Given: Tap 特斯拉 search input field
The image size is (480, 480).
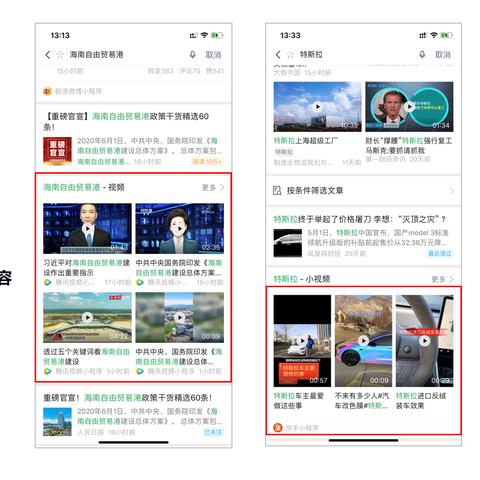Looking at the screenshot, I should pos(357,55).
